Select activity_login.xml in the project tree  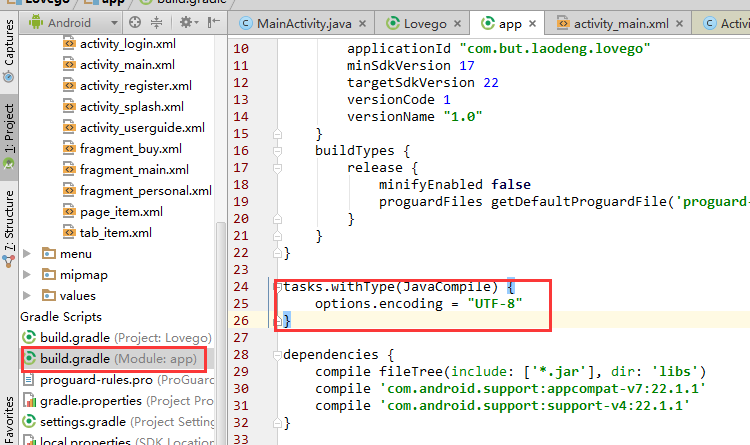128,44
